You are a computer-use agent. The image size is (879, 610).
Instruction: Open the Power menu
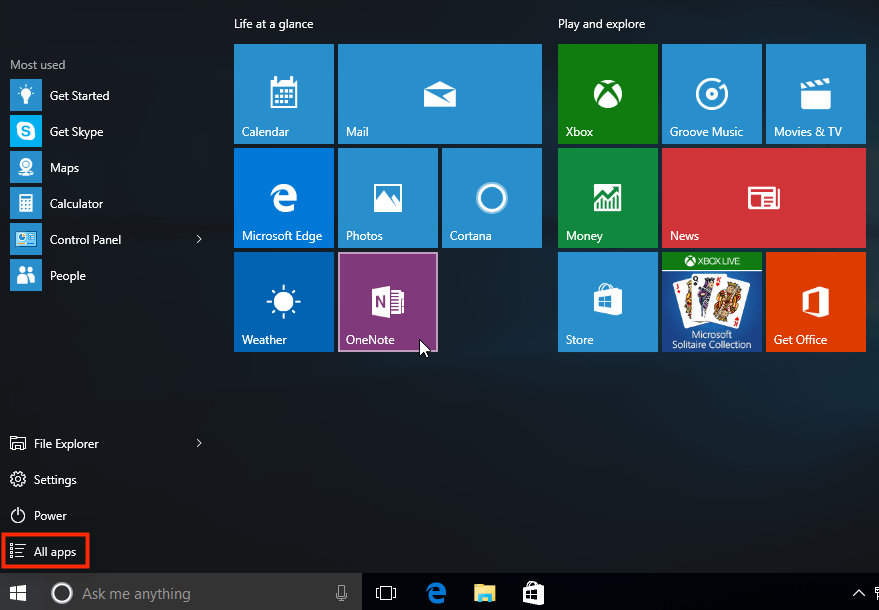tap(49, 515)
